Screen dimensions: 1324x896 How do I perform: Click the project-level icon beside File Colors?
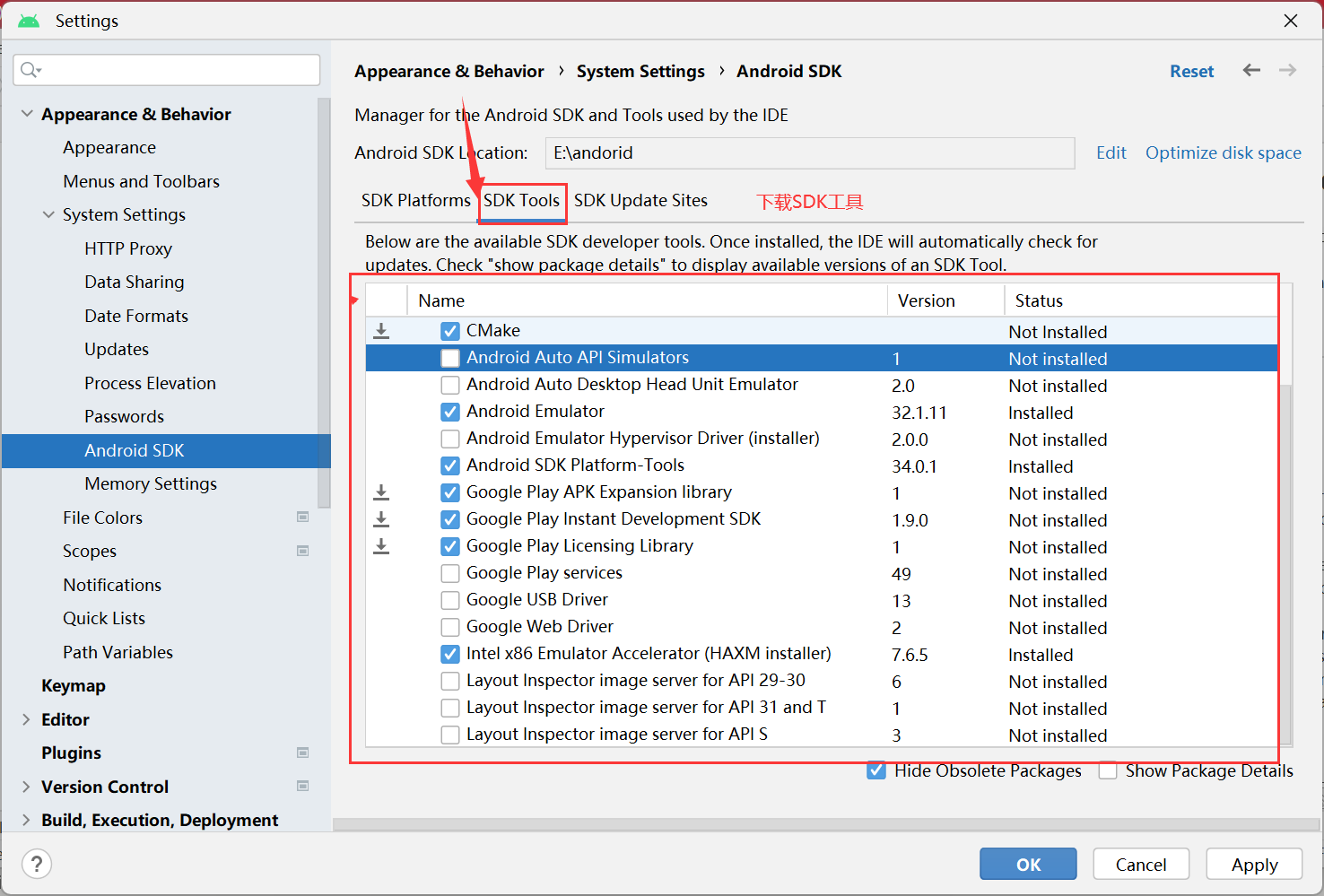(x=303, y=518)
